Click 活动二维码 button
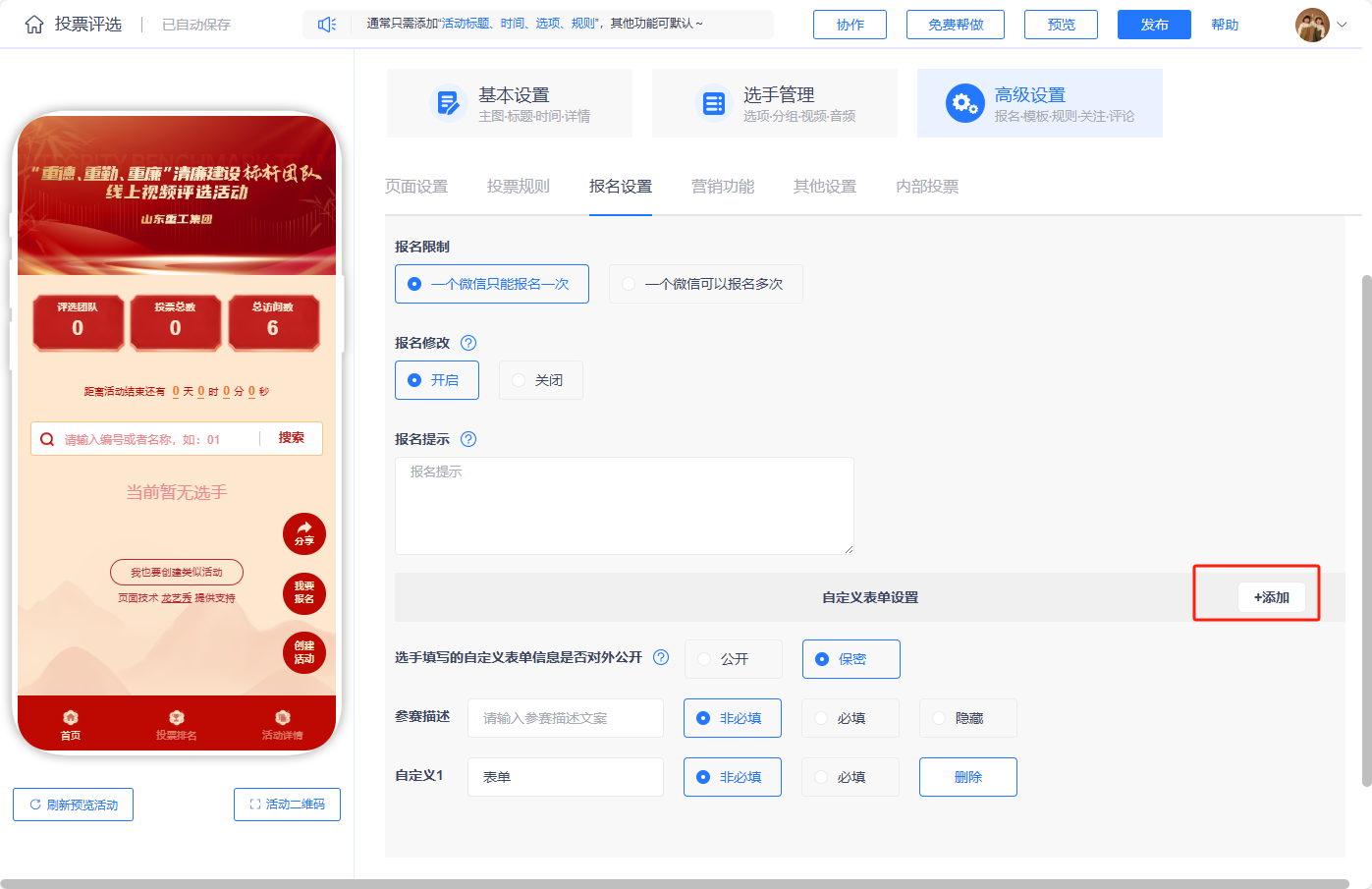Image resolution: width=1372 pixels, height=889 pixels. point(288,805)
